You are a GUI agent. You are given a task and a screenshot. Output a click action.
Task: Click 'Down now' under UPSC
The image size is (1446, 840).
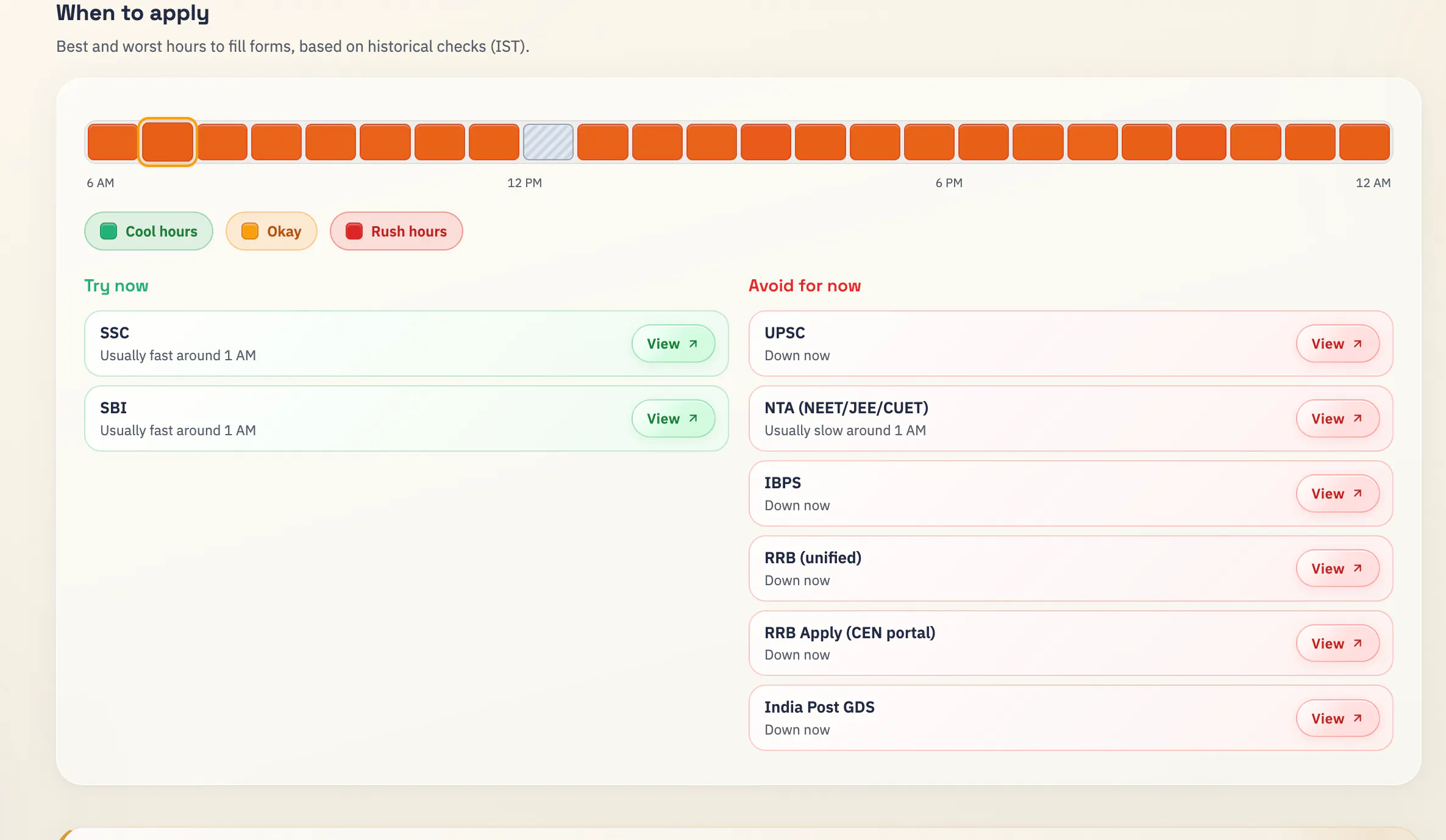(x=797, y=355)
